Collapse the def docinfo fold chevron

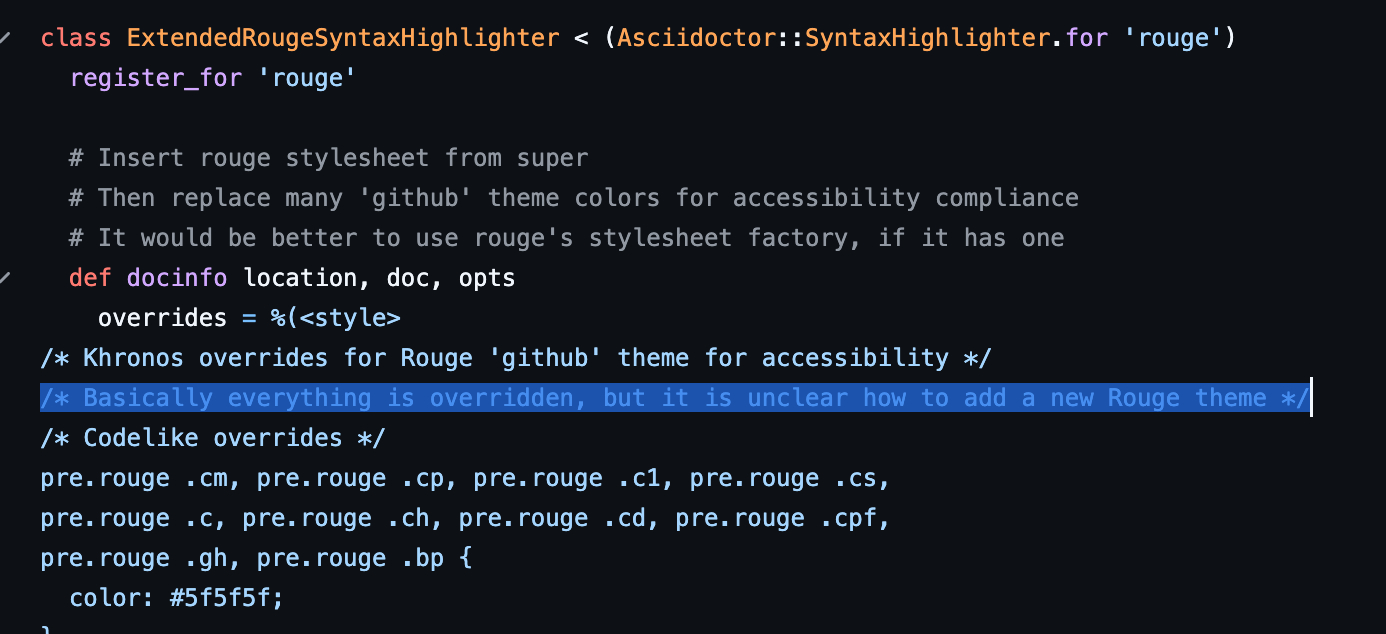coord(6,277)
